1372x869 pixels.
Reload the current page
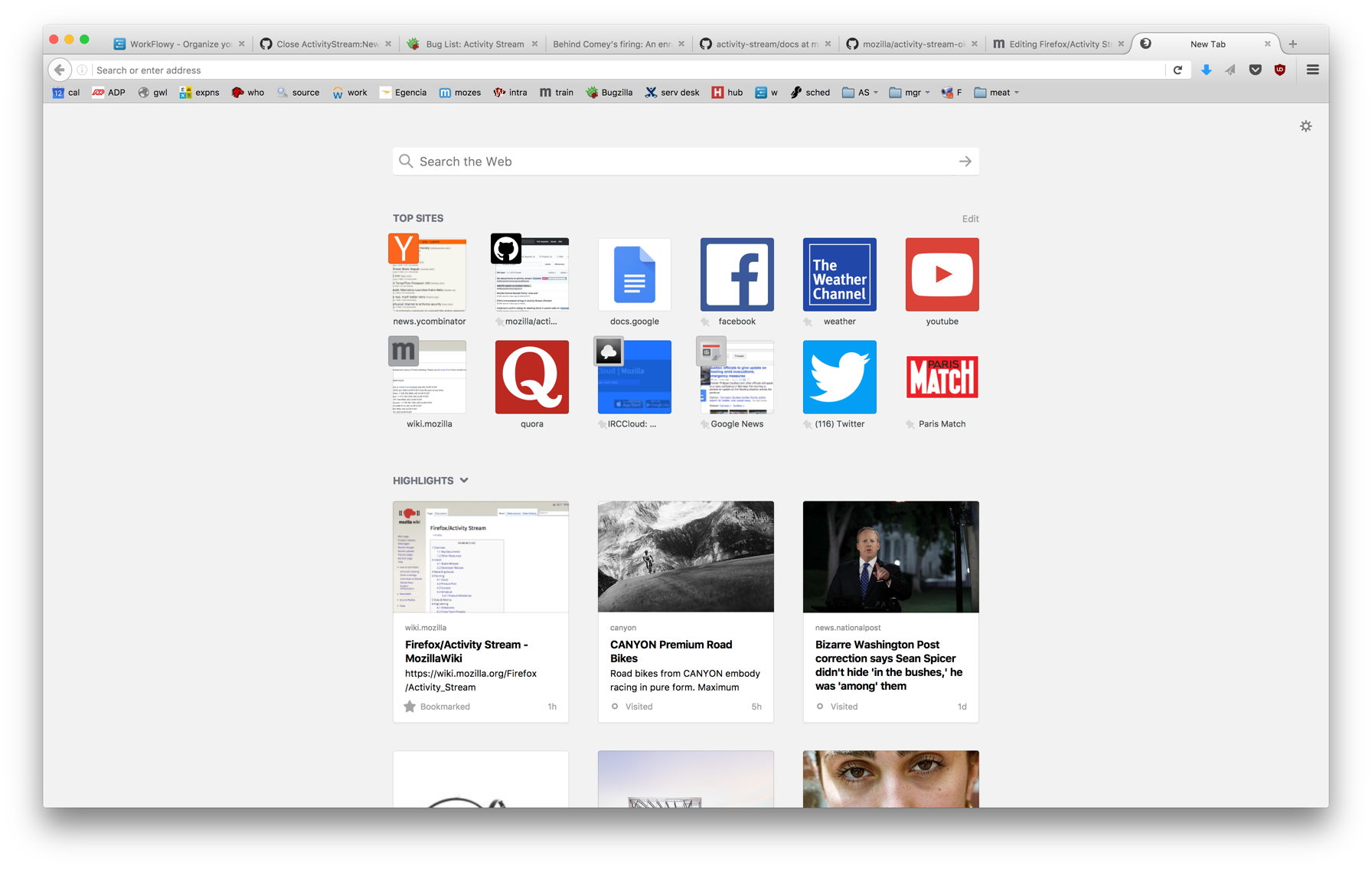click(1178, 70)
